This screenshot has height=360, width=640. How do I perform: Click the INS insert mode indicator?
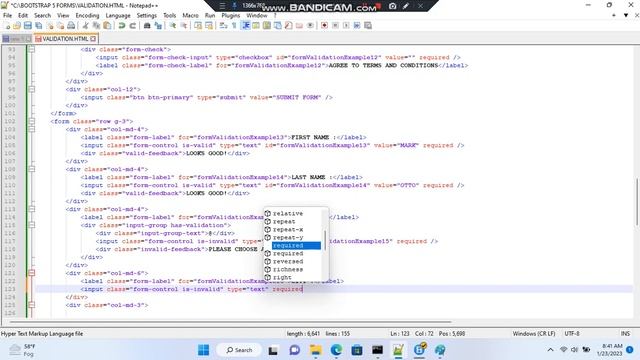tap(625, 333)
